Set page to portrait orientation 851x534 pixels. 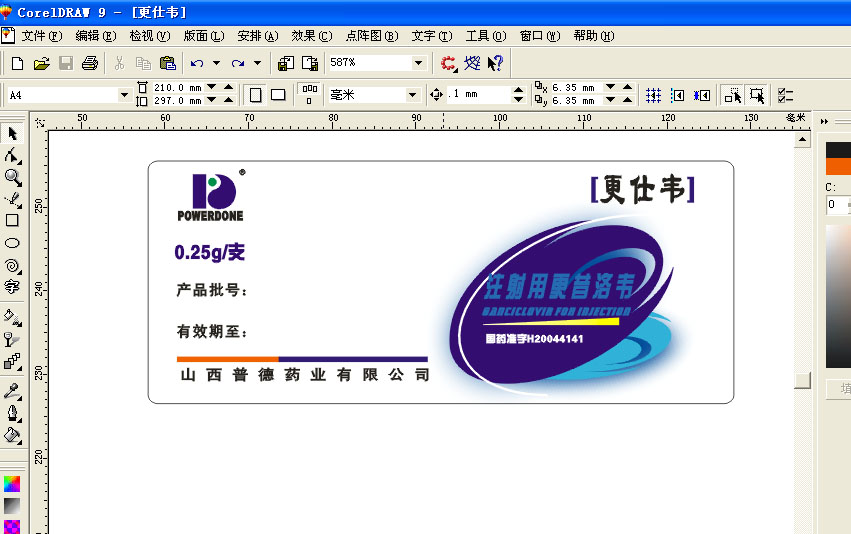click(255, 96)
